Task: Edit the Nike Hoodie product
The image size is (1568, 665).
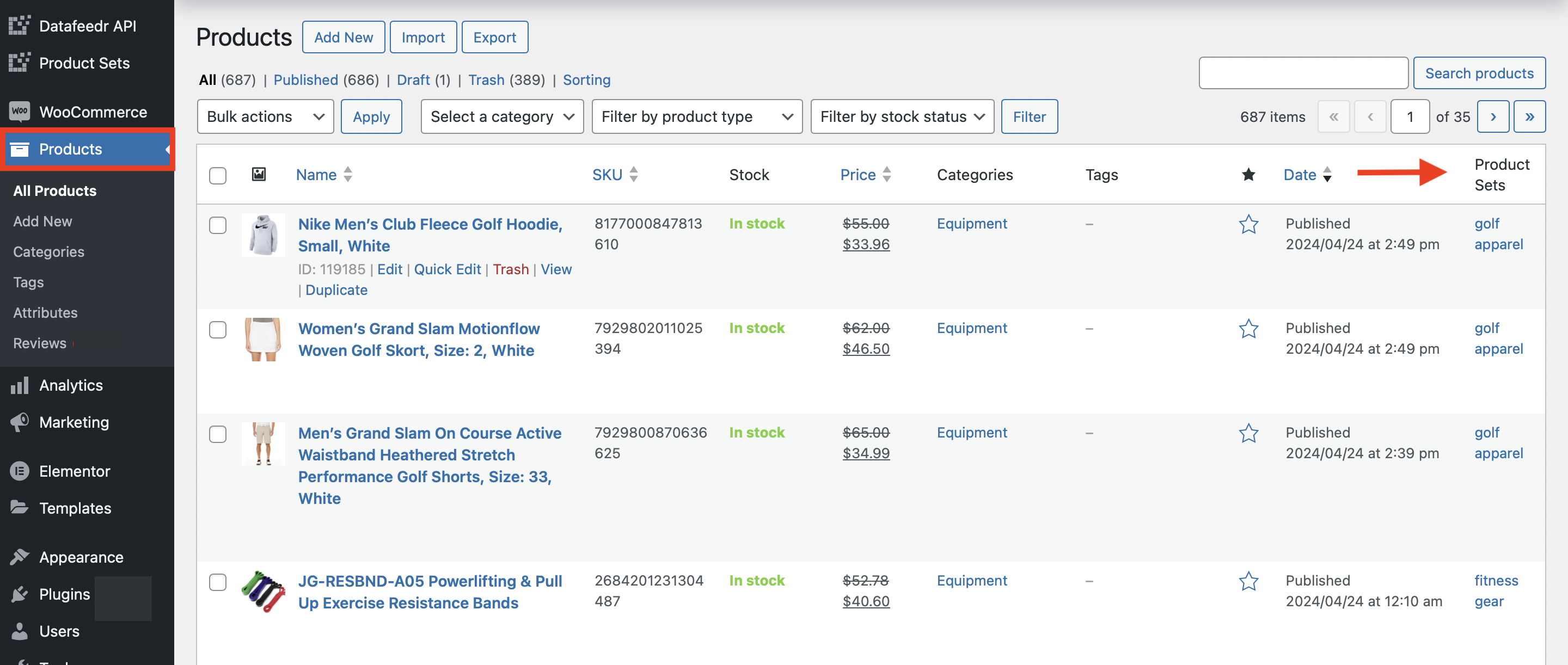Action: (x=390, y=269)
